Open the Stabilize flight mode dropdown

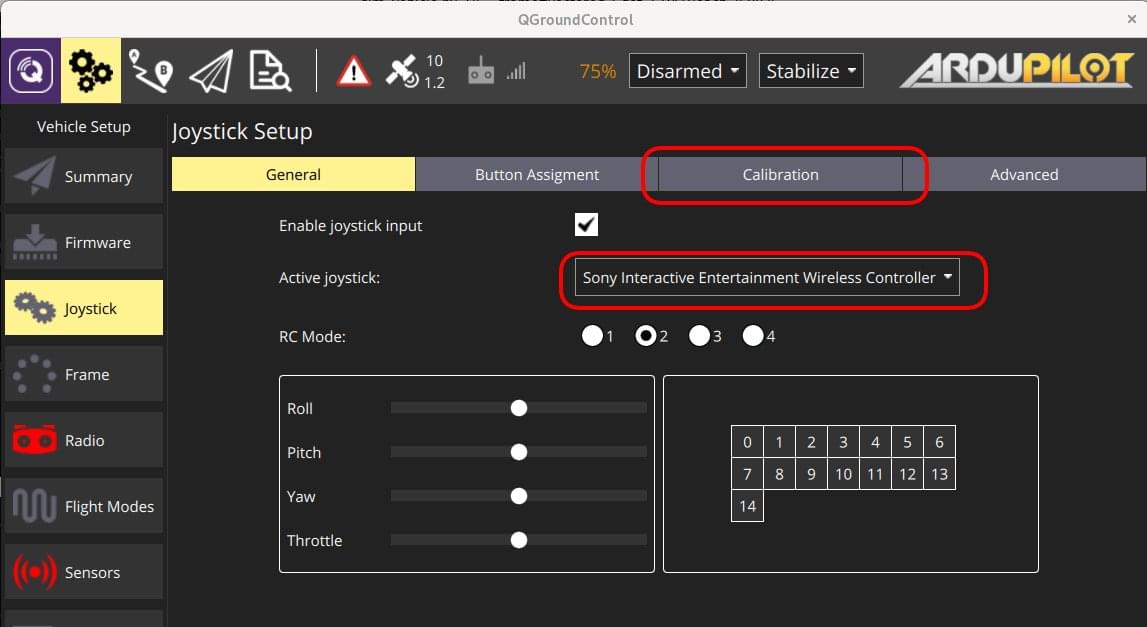(811, 71)
